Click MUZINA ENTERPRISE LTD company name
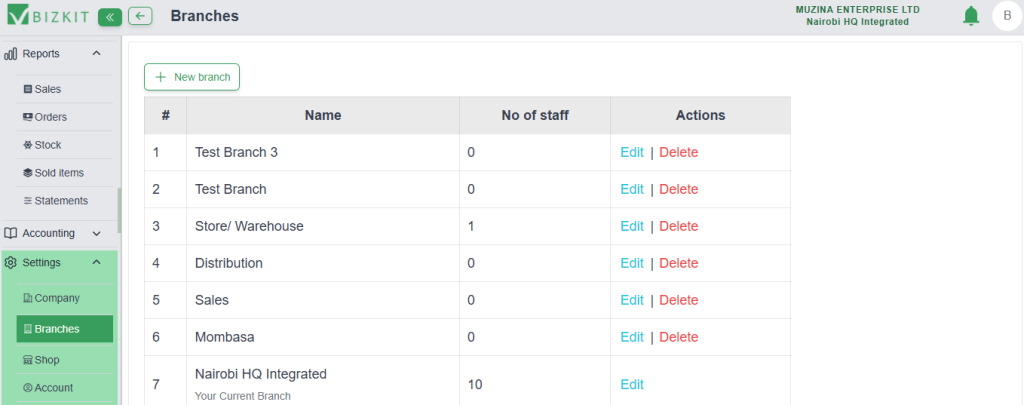This screenshot has height=405, width=1024. coord(857,10)
